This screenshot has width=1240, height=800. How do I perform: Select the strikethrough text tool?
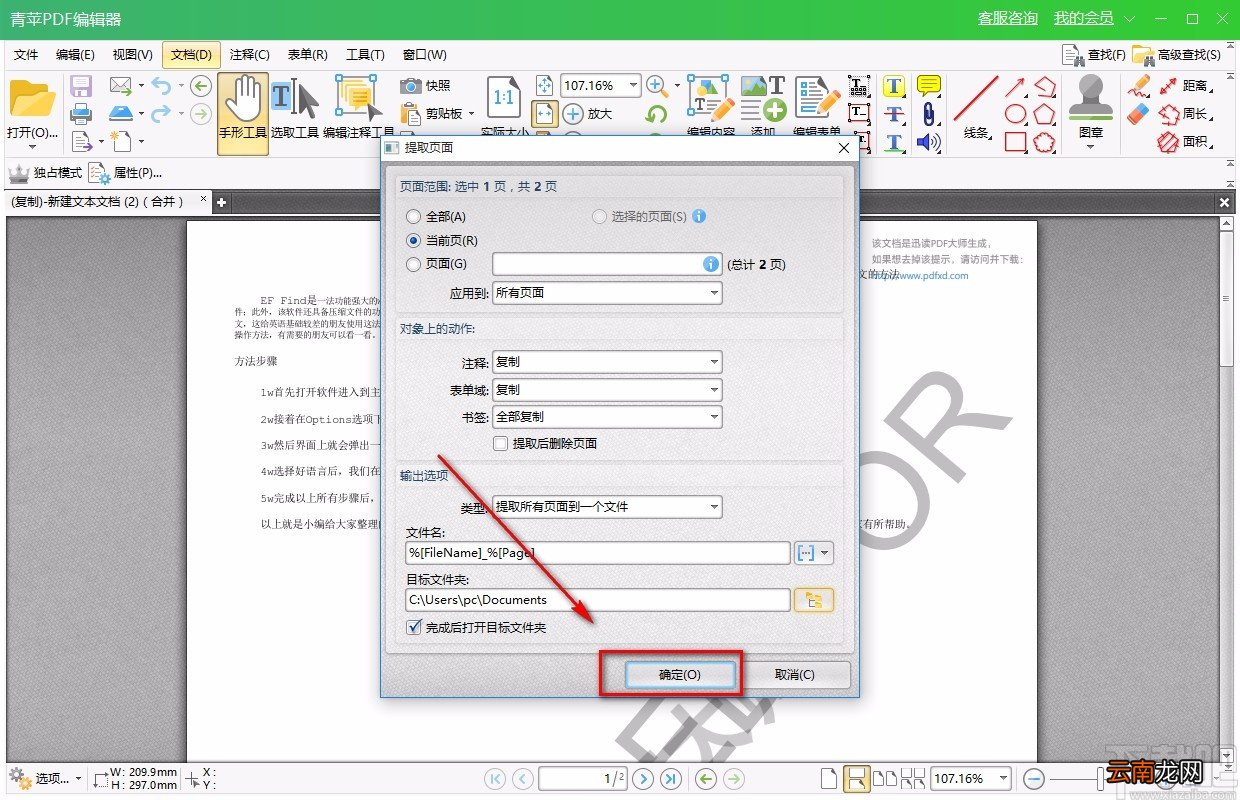894,114
